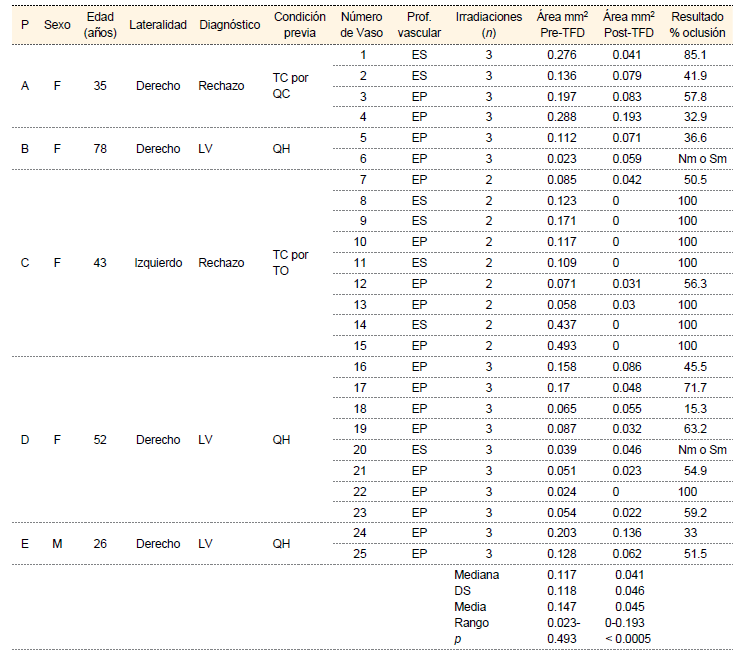Select the 'Número de Vaso' header
Viewport: 753px width, 661px height.
coord(363,24)
